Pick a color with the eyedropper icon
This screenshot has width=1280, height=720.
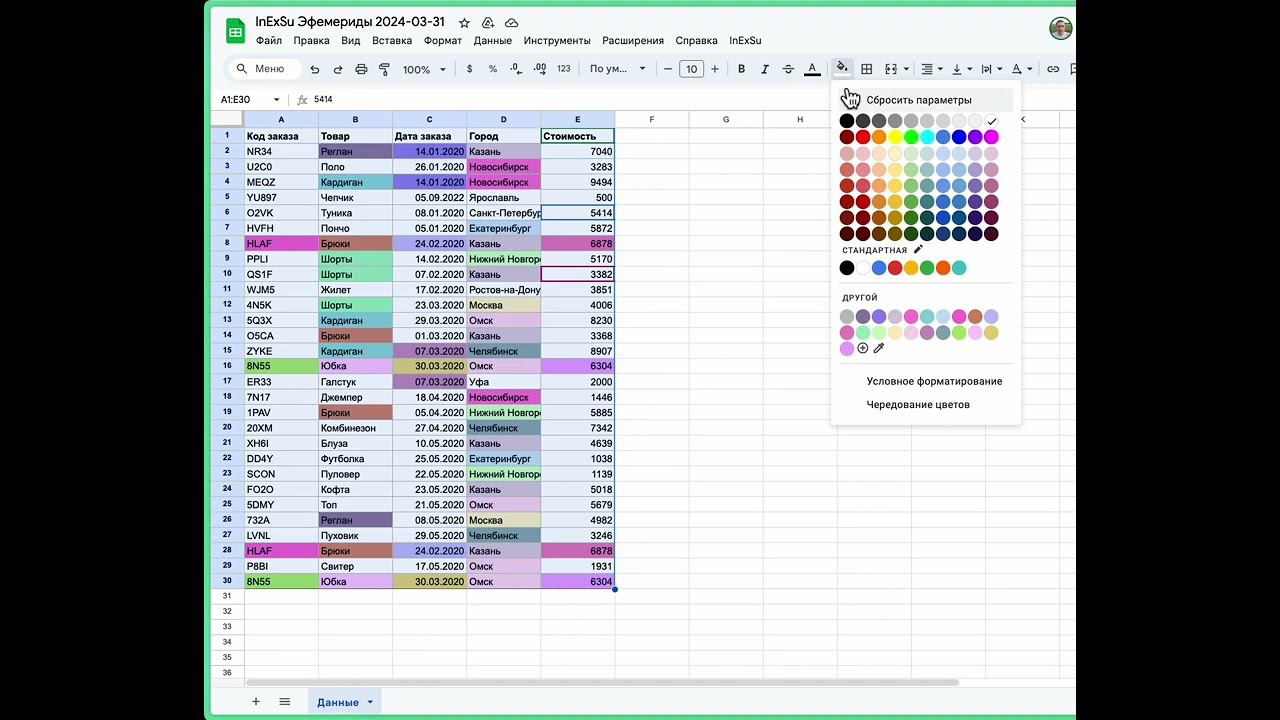[x=879, y=348]
